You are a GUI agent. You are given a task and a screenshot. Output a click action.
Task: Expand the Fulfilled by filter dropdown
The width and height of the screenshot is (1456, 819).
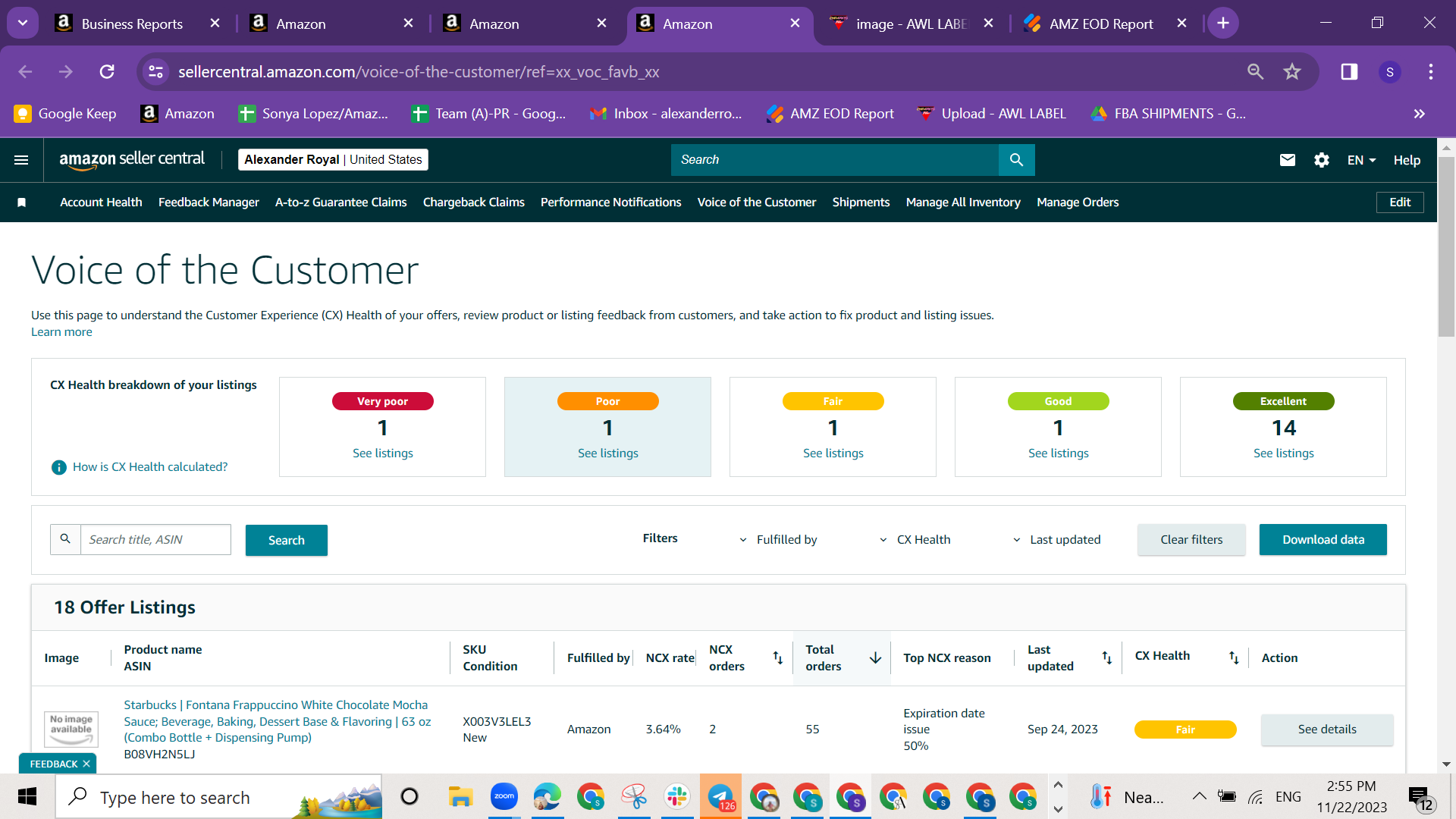(x=779, y=540)
